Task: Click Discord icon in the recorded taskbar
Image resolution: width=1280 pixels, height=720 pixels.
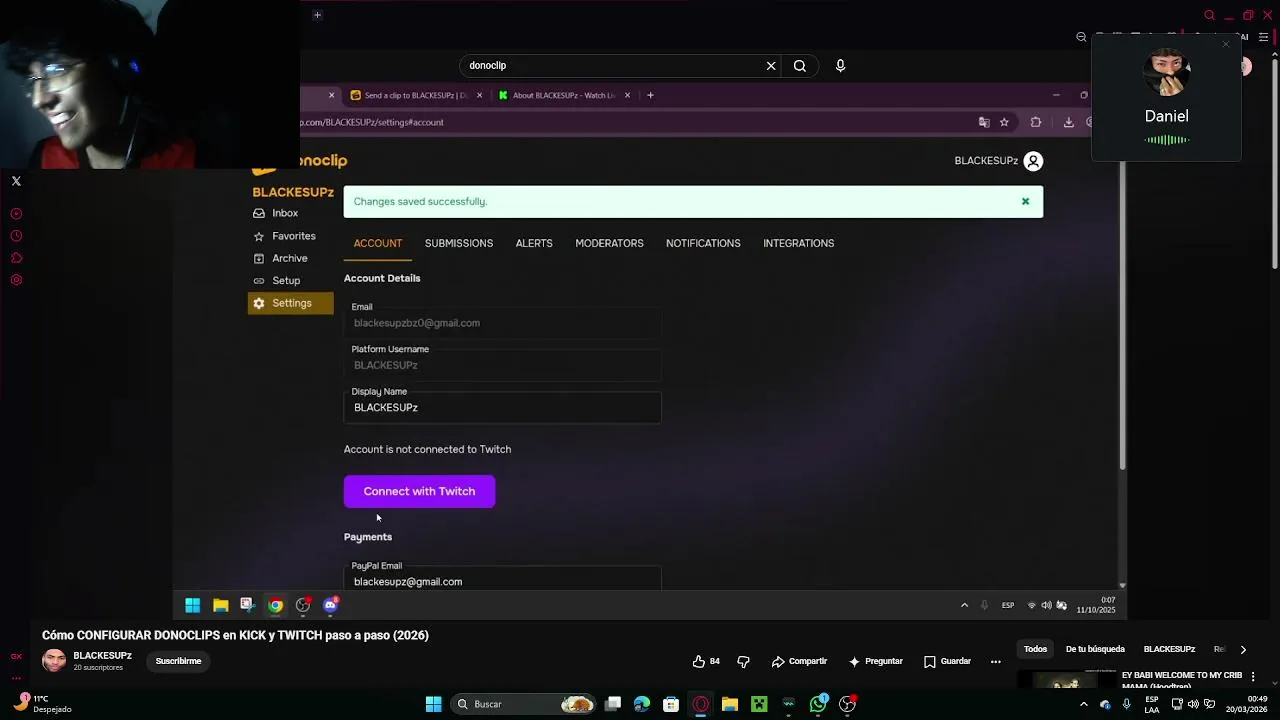Action: click(330, 605)
